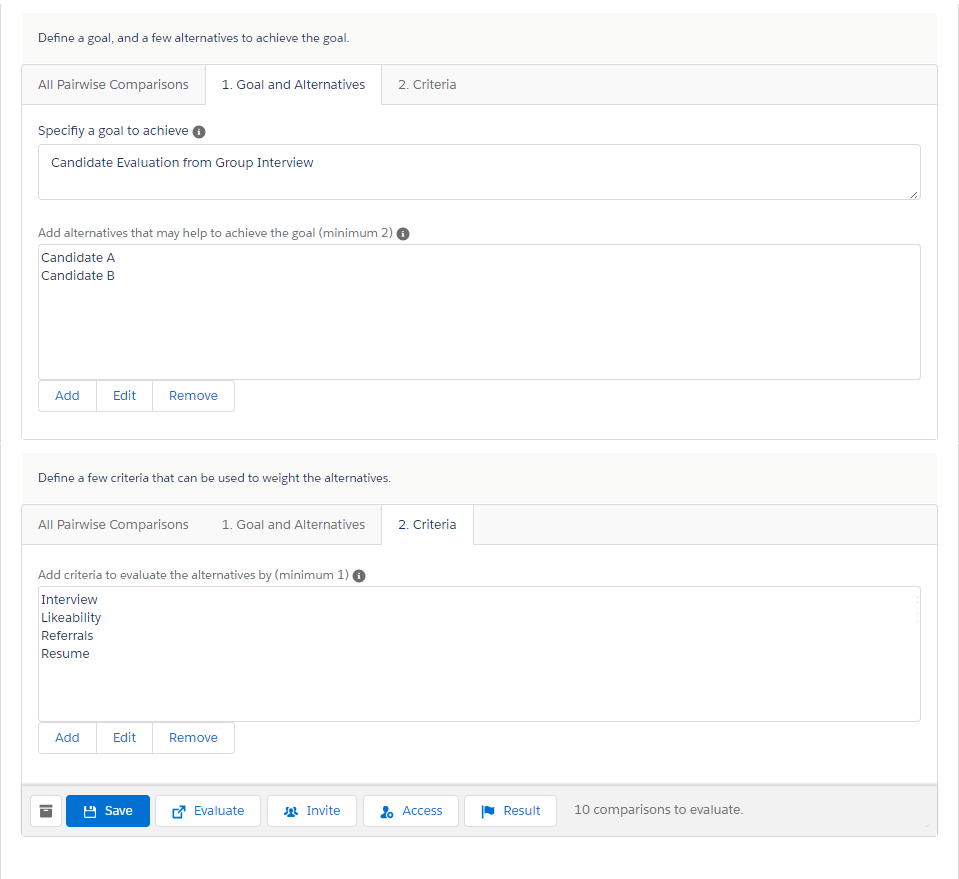Viewport: 959px width, 879px height.
Task: Open the Evaluate button
Action: pyautogui.click(x=208, y=811)
